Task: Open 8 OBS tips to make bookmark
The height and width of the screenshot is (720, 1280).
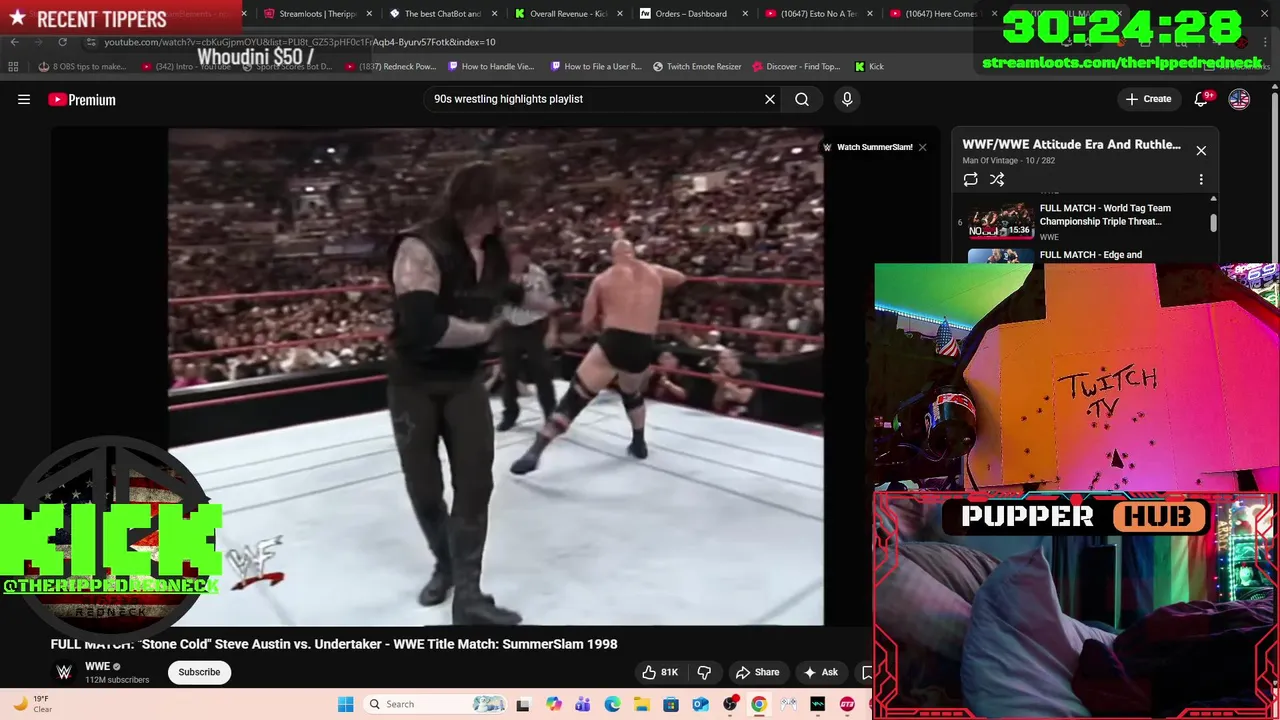Action: click(x=83, y=67)
